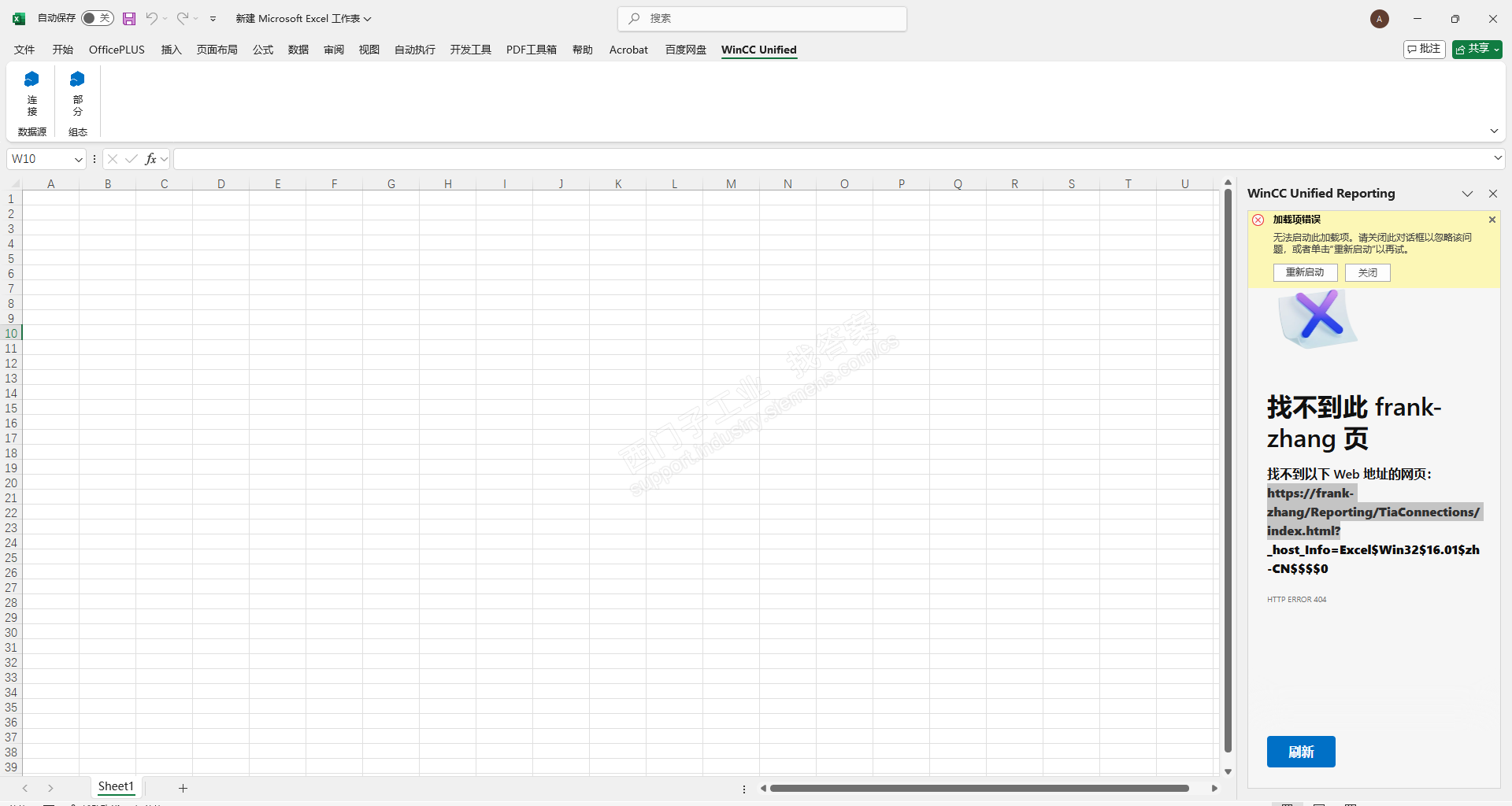Viewport: 1512px width, 806px height.
Task: Dismiss the add-in error banner
Action: tap(1492, 220)
